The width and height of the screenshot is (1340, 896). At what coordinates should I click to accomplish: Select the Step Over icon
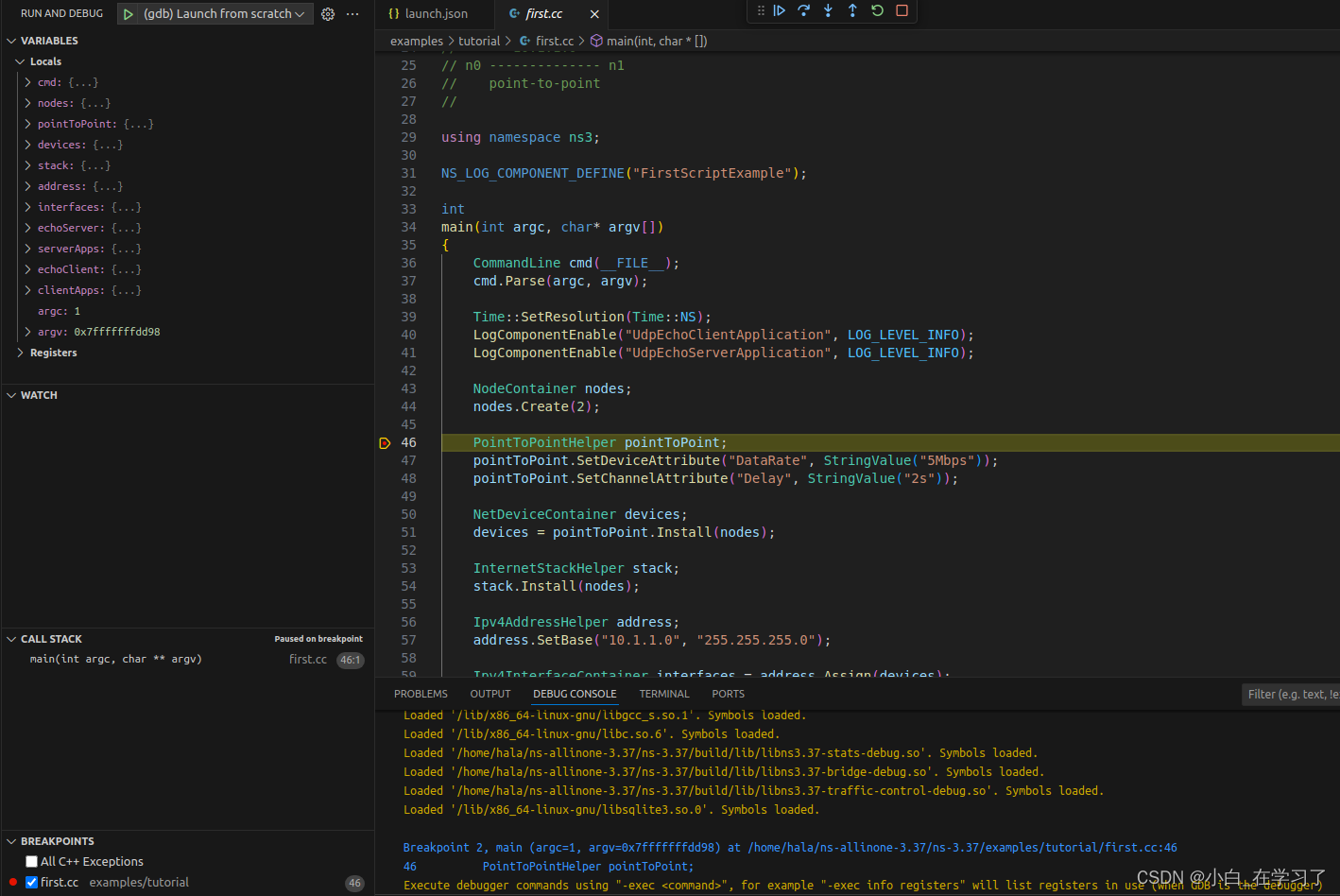point(803,11)
